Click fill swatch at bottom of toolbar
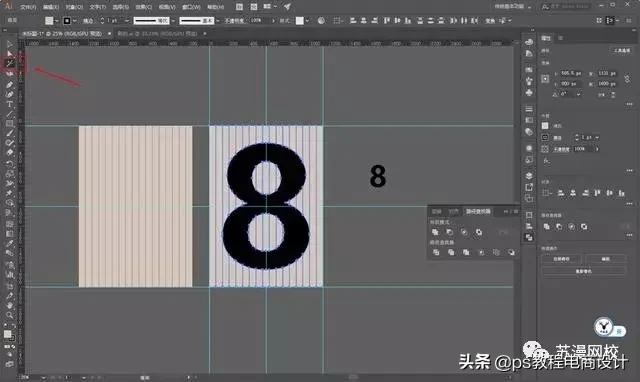The height and width of the screenshot is (382, 640). tap(7, 334)
